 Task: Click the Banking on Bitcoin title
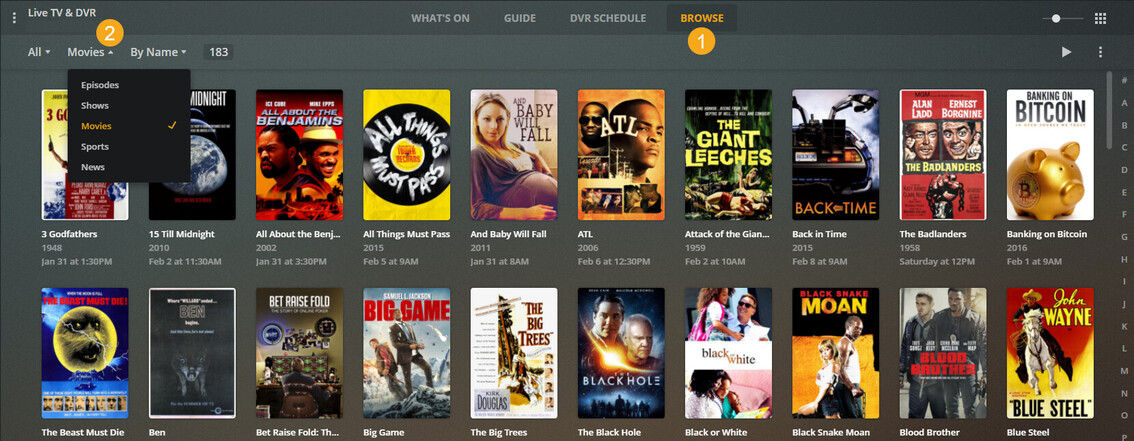tap(1046, 234)
